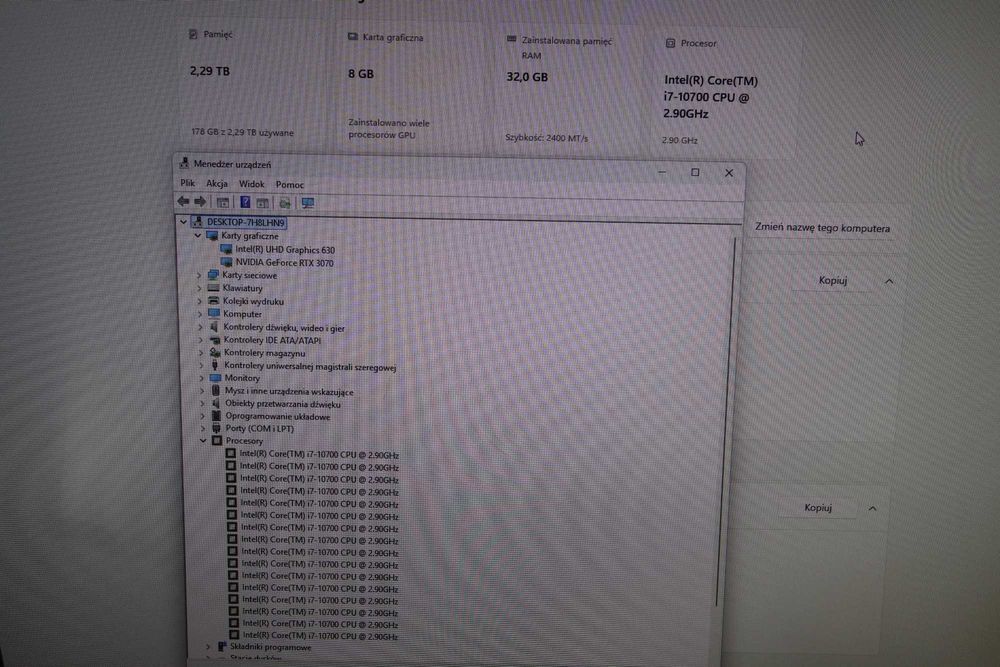
Task: Click the Forward arrow in Device Manager toolbar
Action: 200,202
